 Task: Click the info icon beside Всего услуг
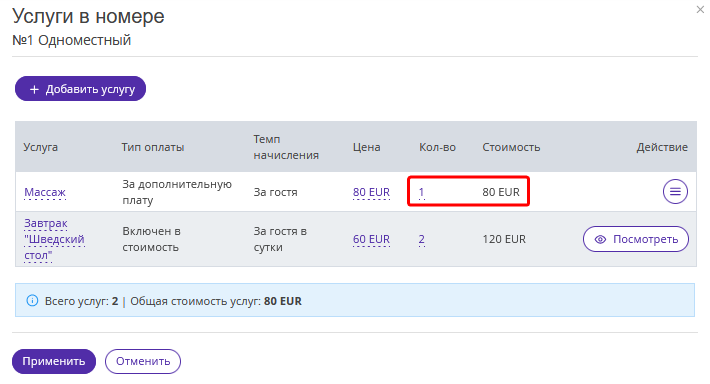point(32,300)
